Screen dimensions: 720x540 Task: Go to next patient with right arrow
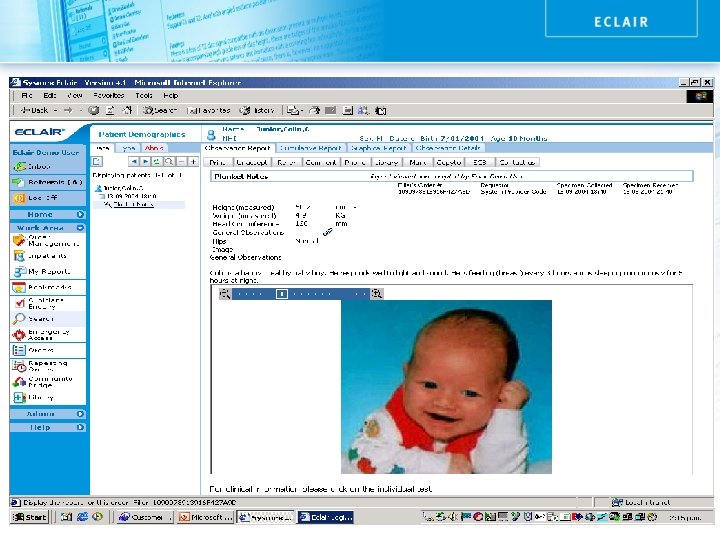tap(145, 162)
